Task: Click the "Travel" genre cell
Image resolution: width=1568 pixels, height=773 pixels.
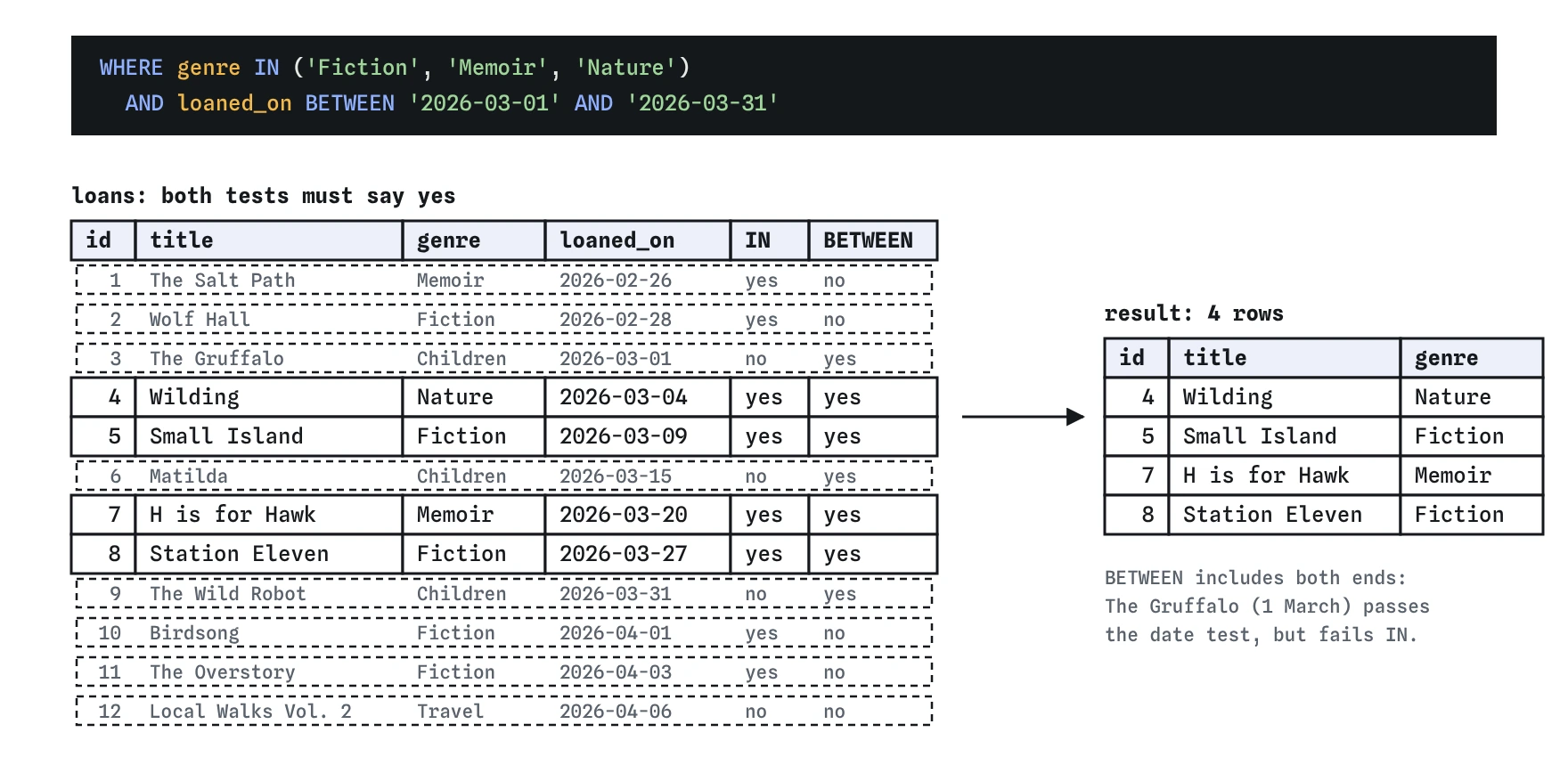Action: coord(450,712)
